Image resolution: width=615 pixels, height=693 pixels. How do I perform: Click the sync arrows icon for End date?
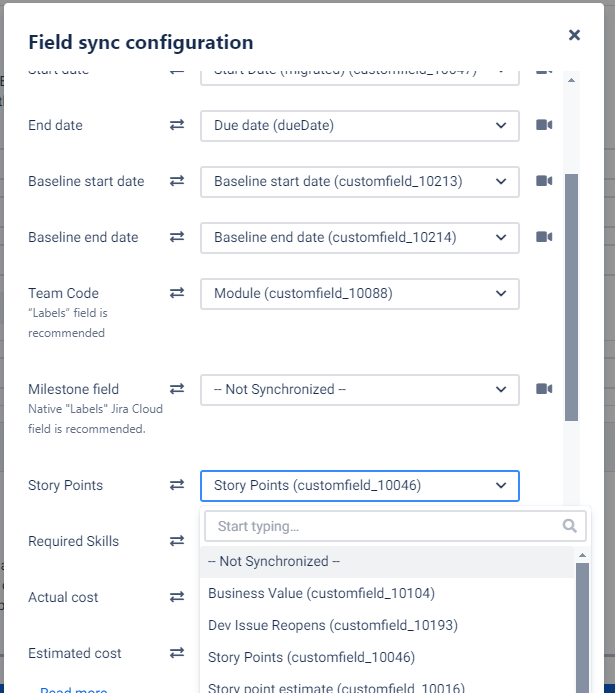[177, 125]
